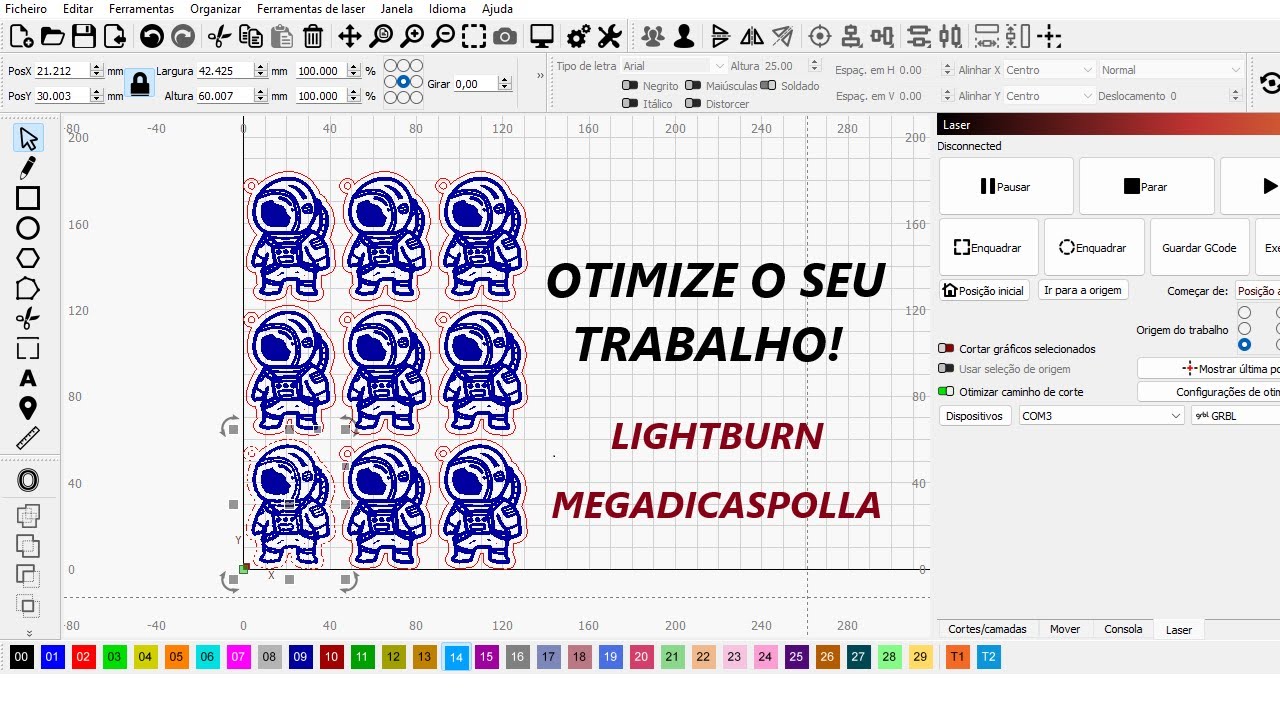Open the Ferramentas de laser menu
The width and height of the screenshot is (1280, 720).
point(311,9)
